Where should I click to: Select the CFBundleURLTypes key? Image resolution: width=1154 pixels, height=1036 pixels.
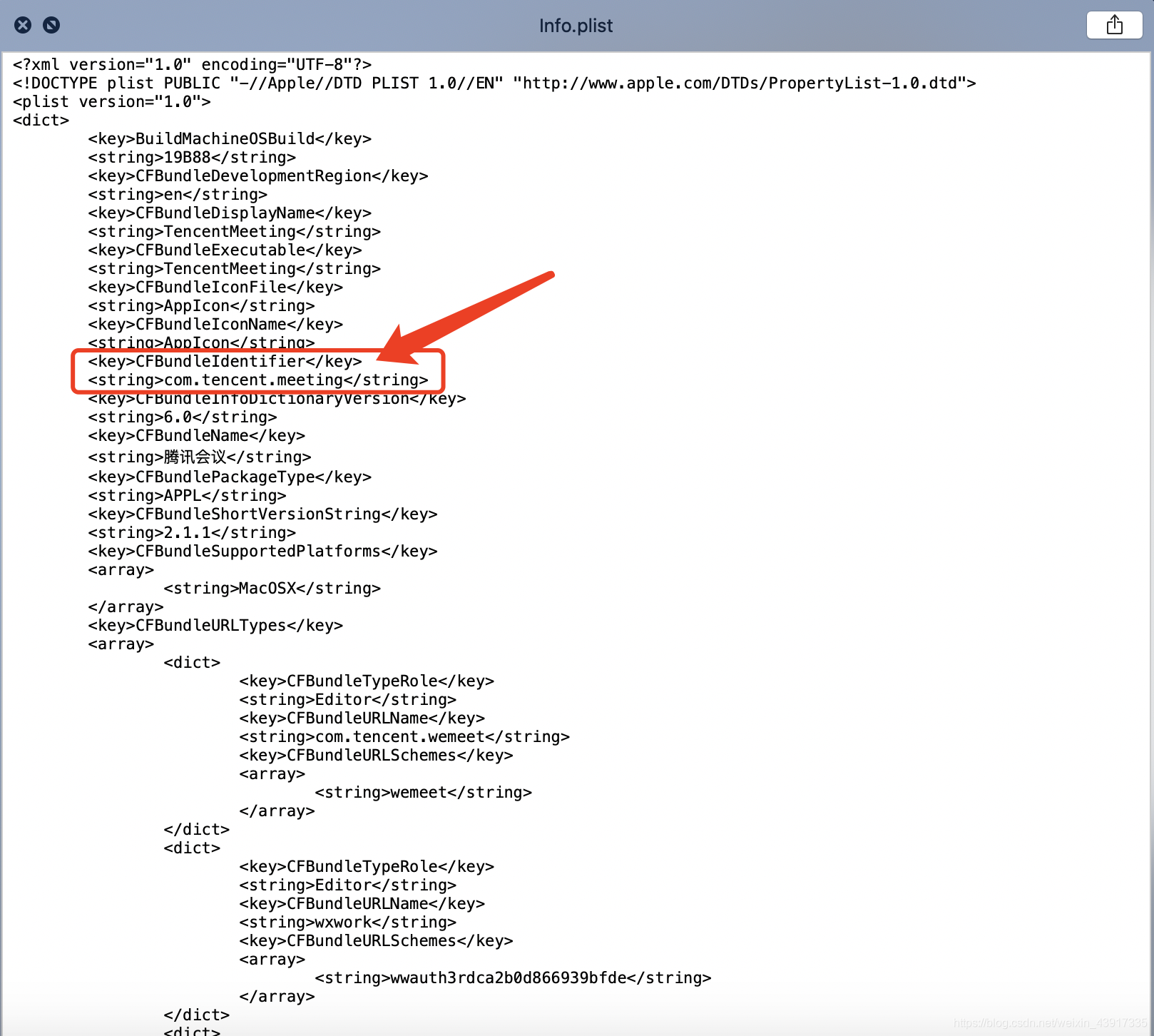click(215, 625)
